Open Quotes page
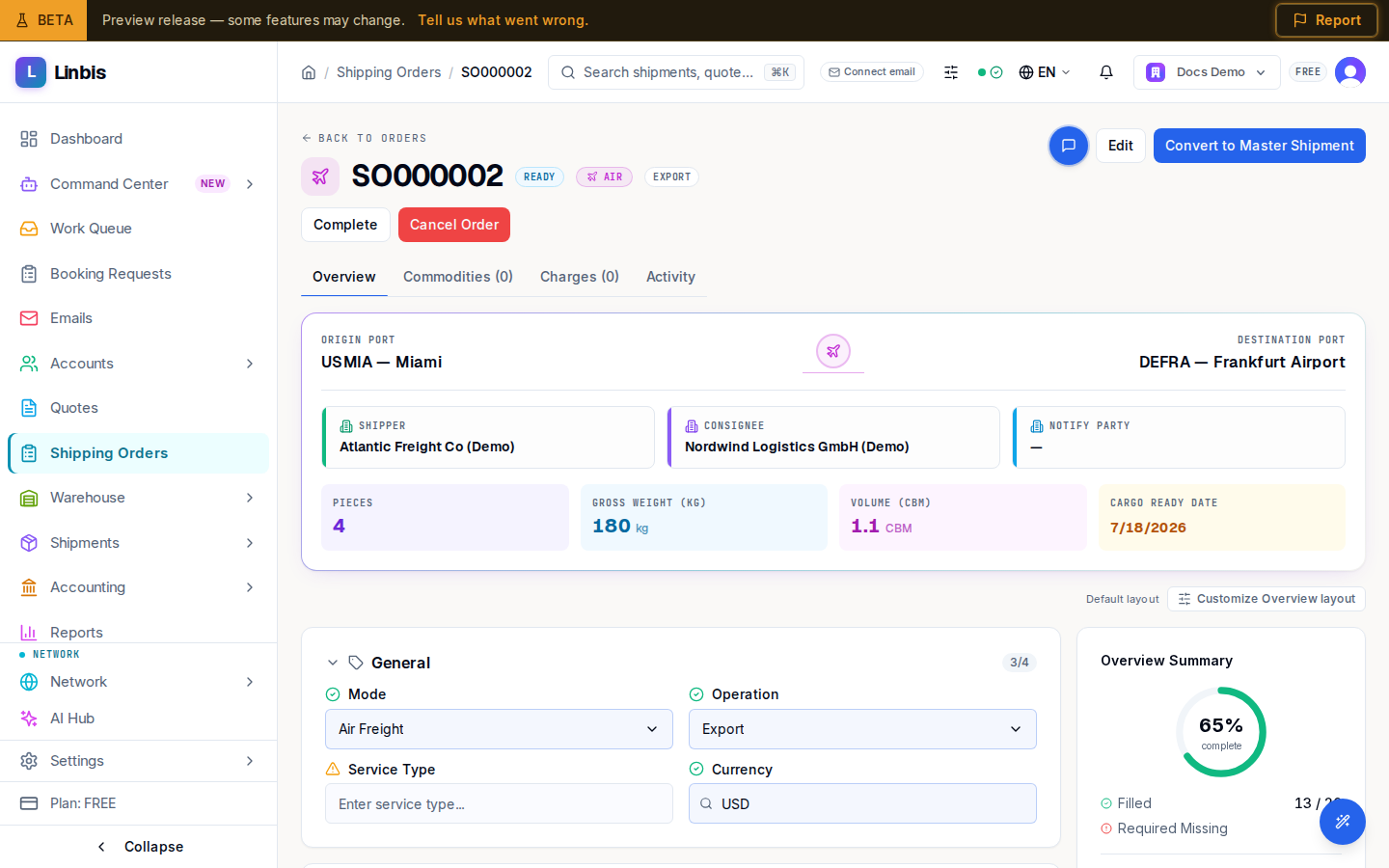This screenshot has height=868, width=1389. (x=139, y=408)
